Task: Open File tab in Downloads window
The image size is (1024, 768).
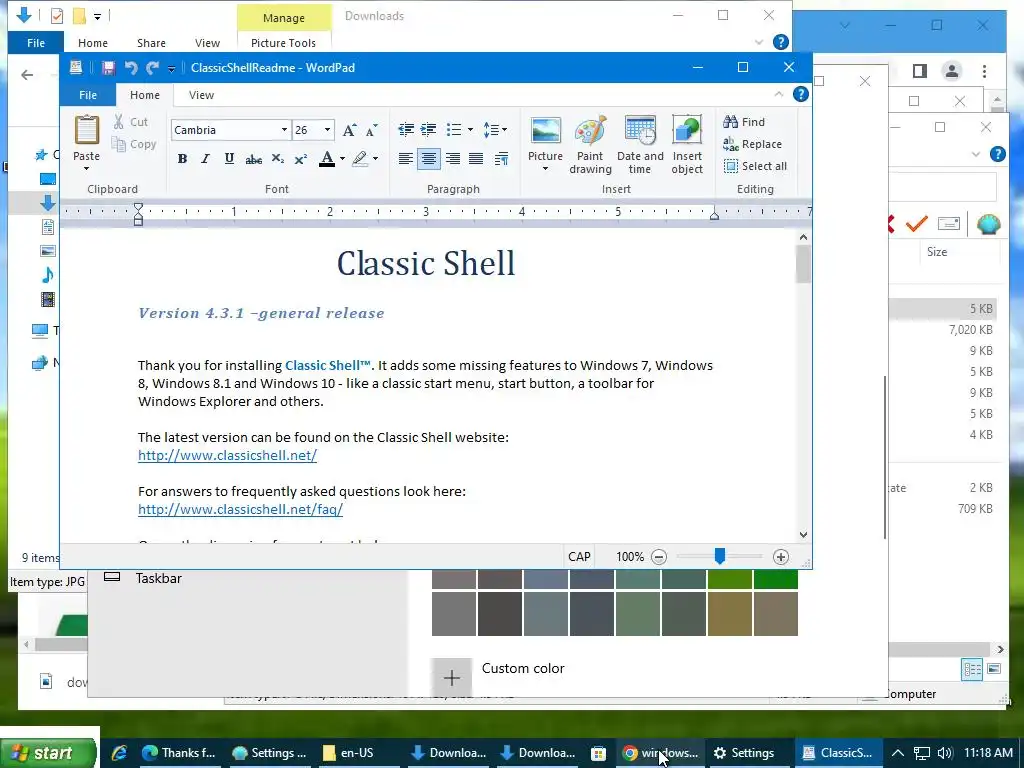Action: [36, 43]
